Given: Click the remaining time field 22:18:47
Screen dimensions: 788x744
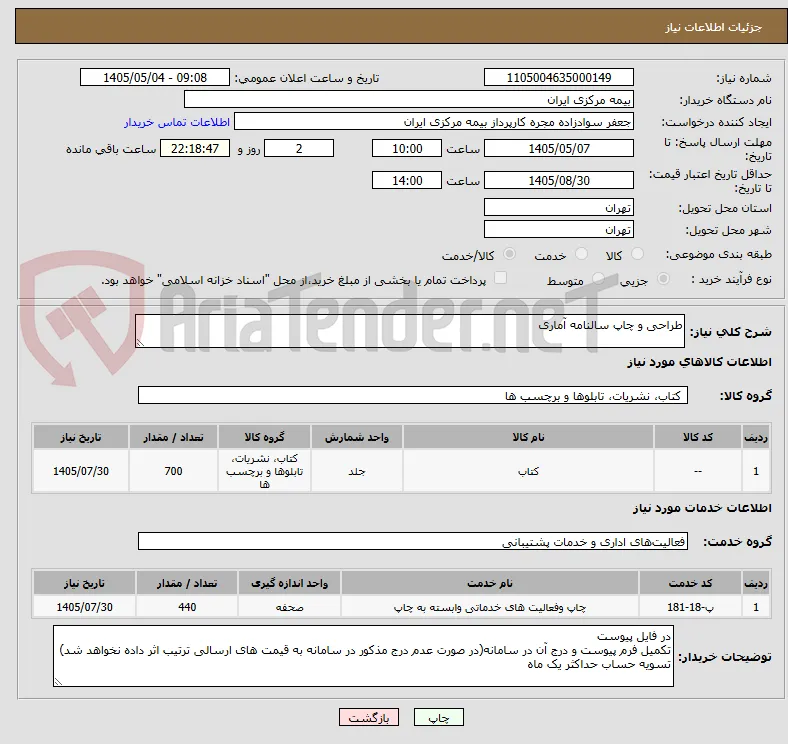Looking at the screenshot, I should pyautogui.click(x=195, y=148).
